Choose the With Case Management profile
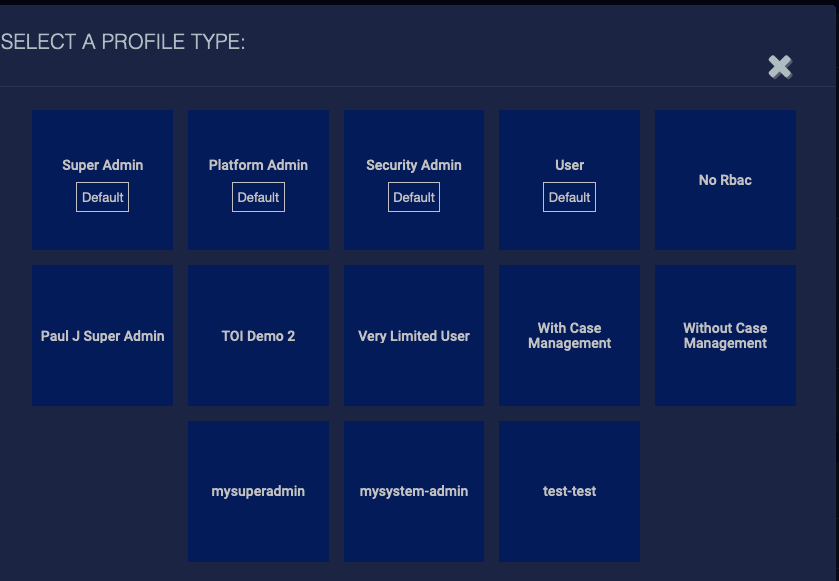The width and height of the screenshot is (839, 581). (569, 336)
